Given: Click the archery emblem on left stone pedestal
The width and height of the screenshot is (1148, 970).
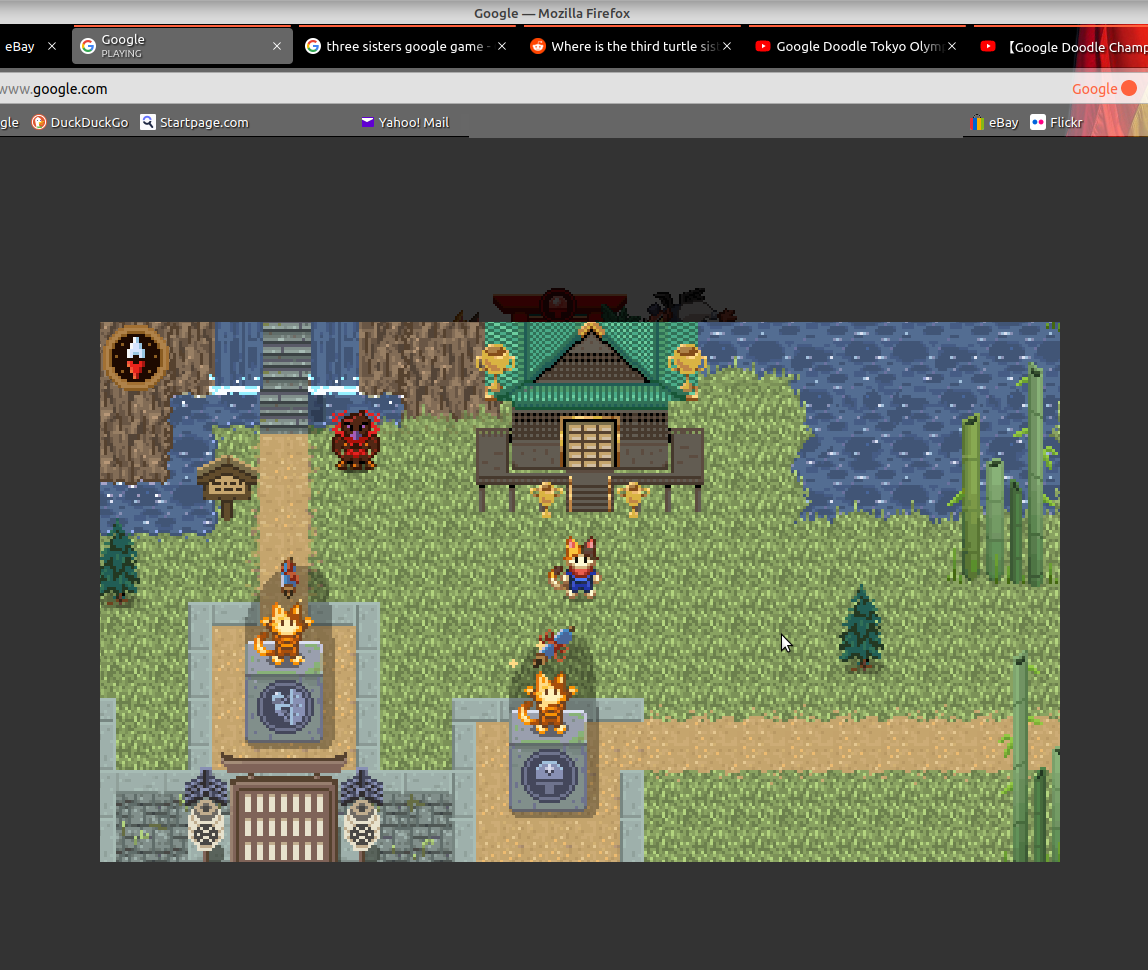Looking at the screenshot, I should click(285, 706).
